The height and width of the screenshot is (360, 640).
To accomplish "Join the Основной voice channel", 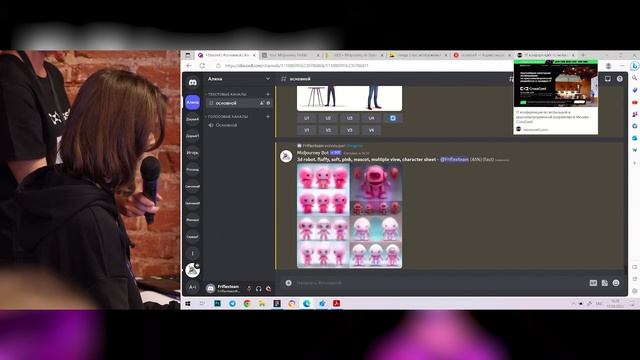I will (239, 125).
